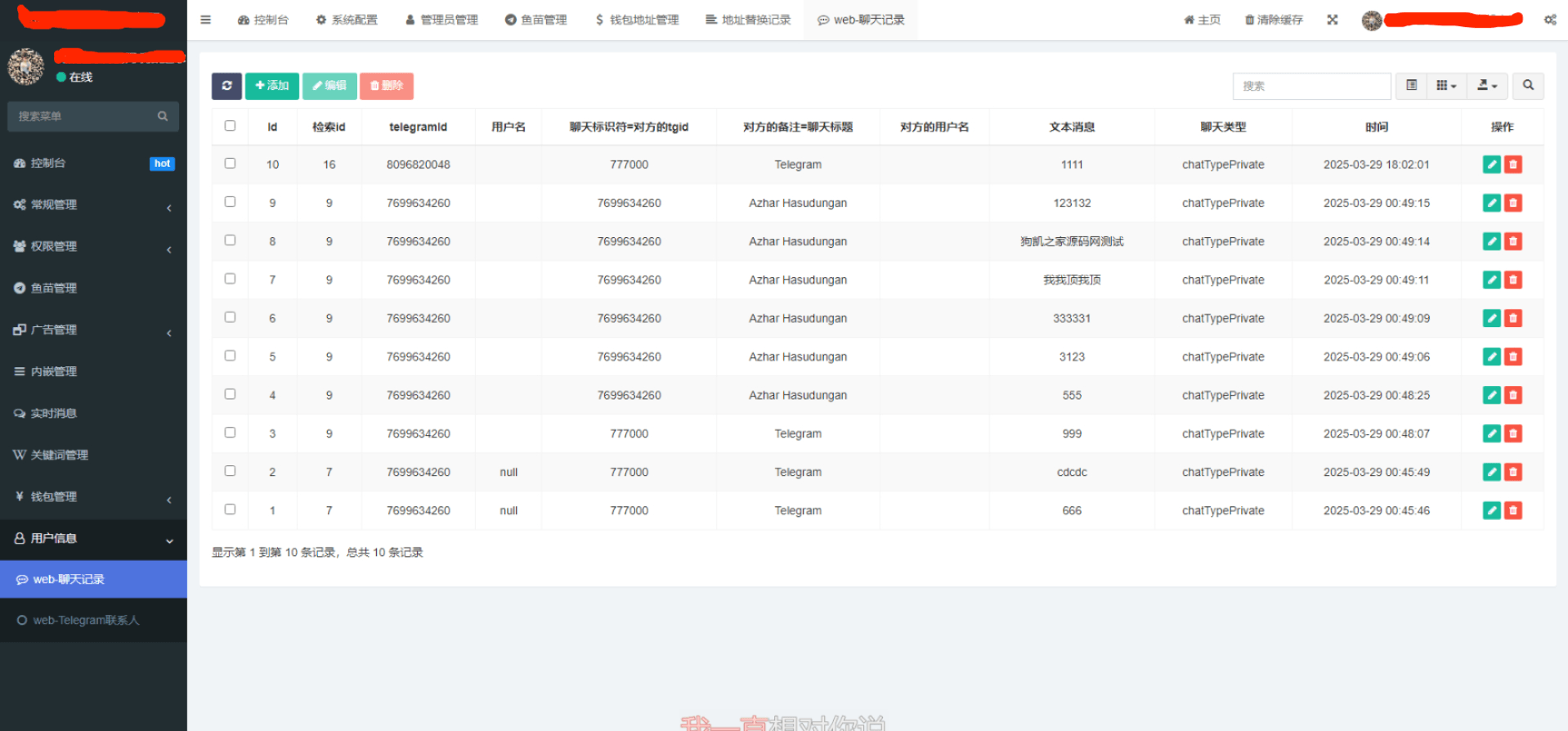Click the green 添加 button
The width and height of the screenshot is (1568, 731).
[272, 86]
